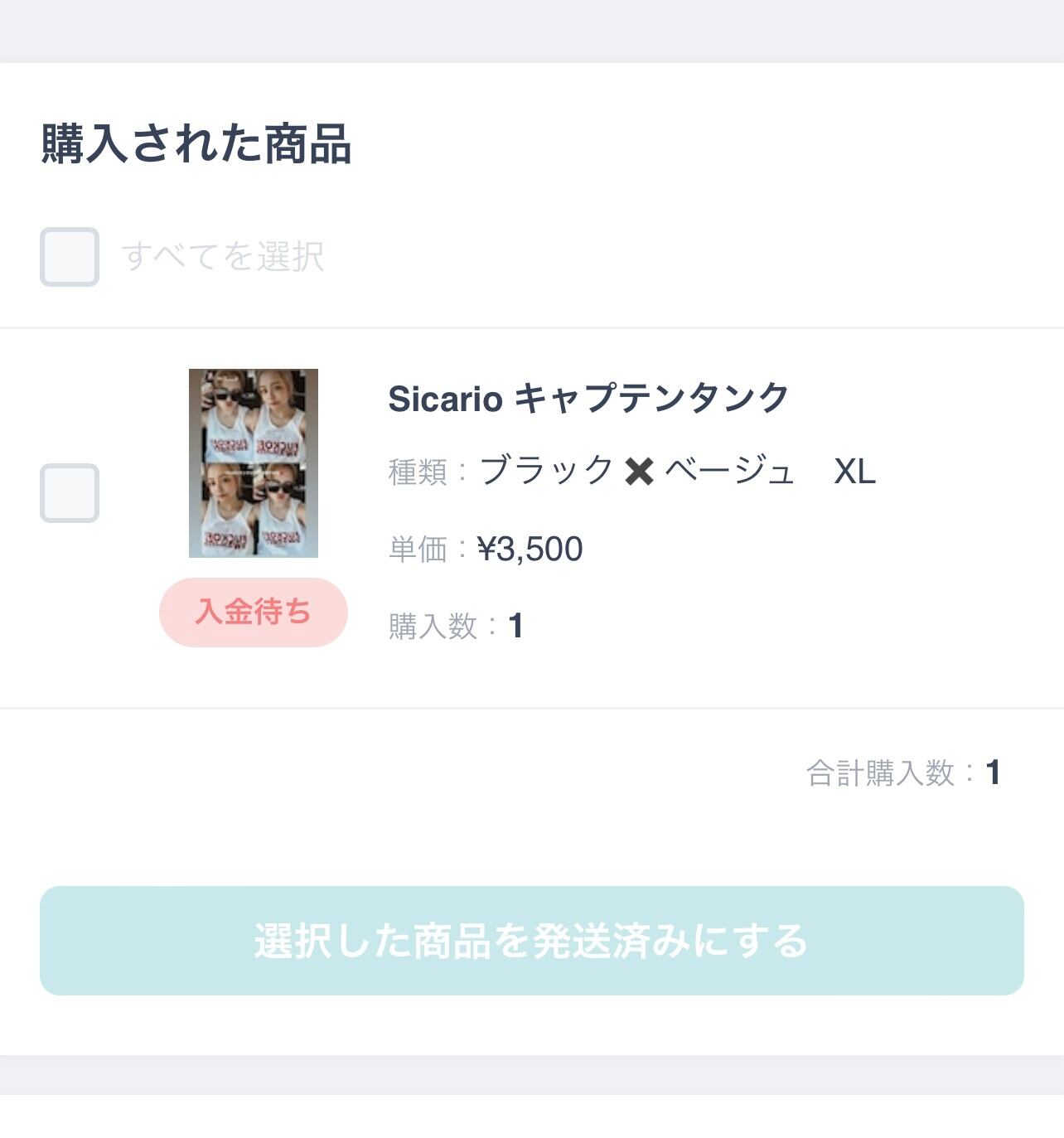This screenshot has width=1064, height=1138.
Task: Click the ベージュ color variant text
Action: [x=729, y=471]
